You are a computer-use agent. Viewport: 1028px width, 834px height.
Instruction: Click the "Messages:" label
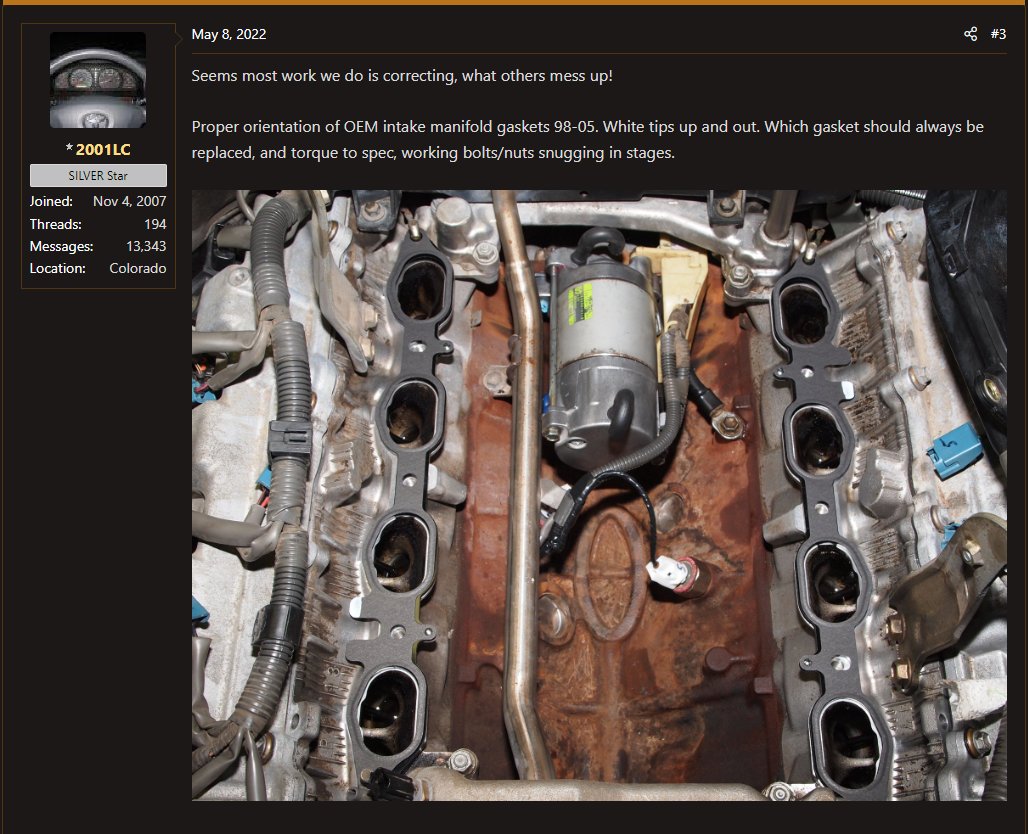62,246
